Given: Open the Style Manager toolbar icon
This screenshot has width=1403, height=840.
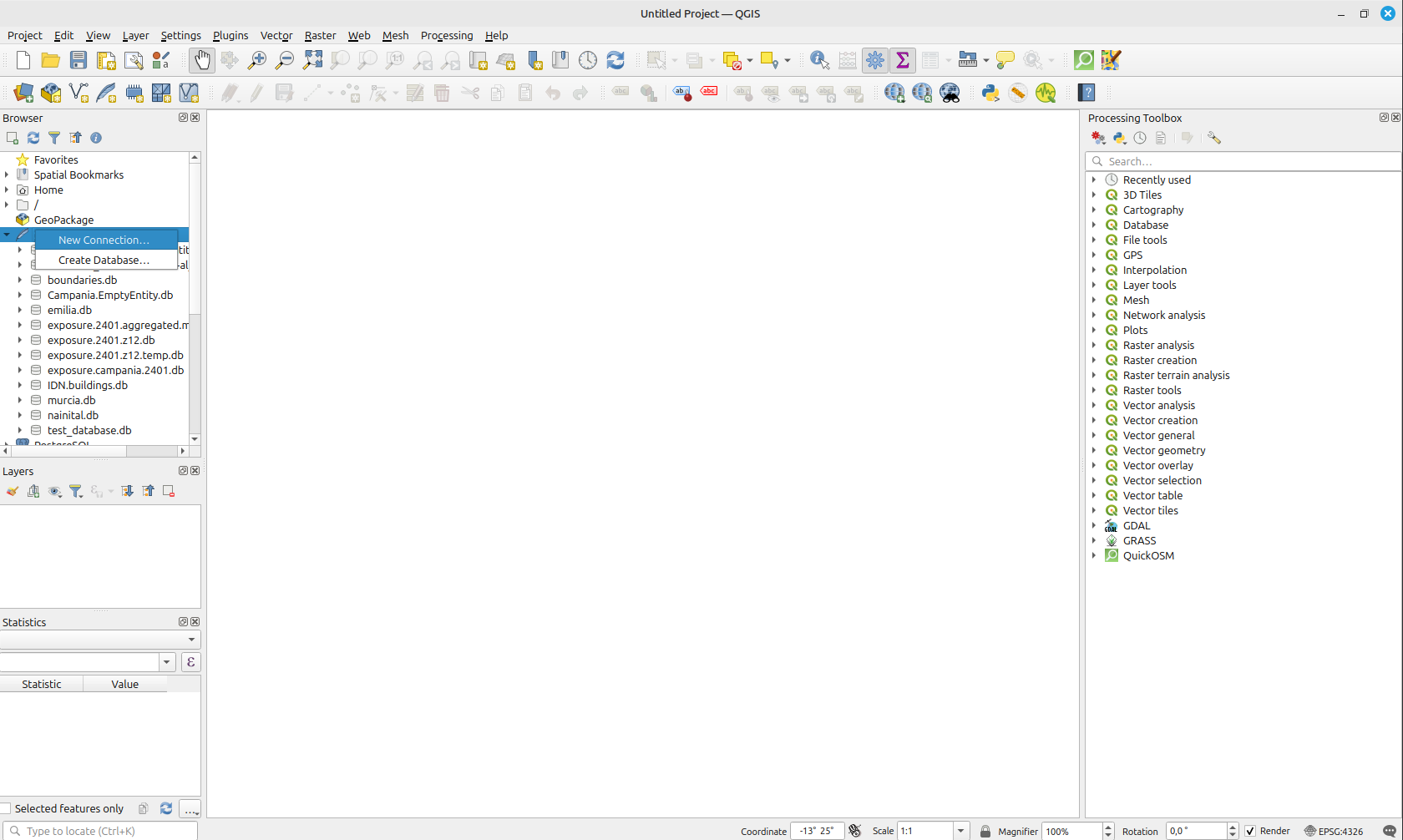Looking at the screenshot, I should coord(161,60).
